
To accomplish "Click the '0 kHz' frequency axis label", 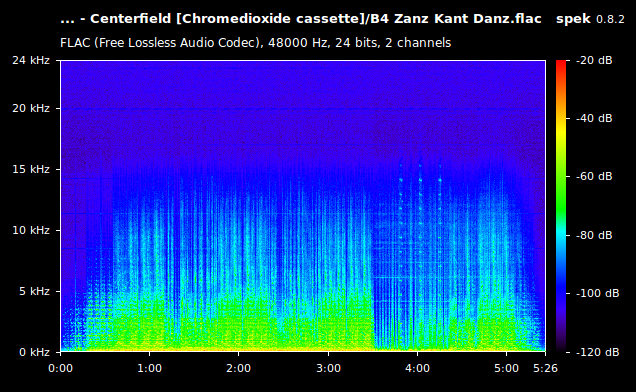I will click(x=34, y=352).
